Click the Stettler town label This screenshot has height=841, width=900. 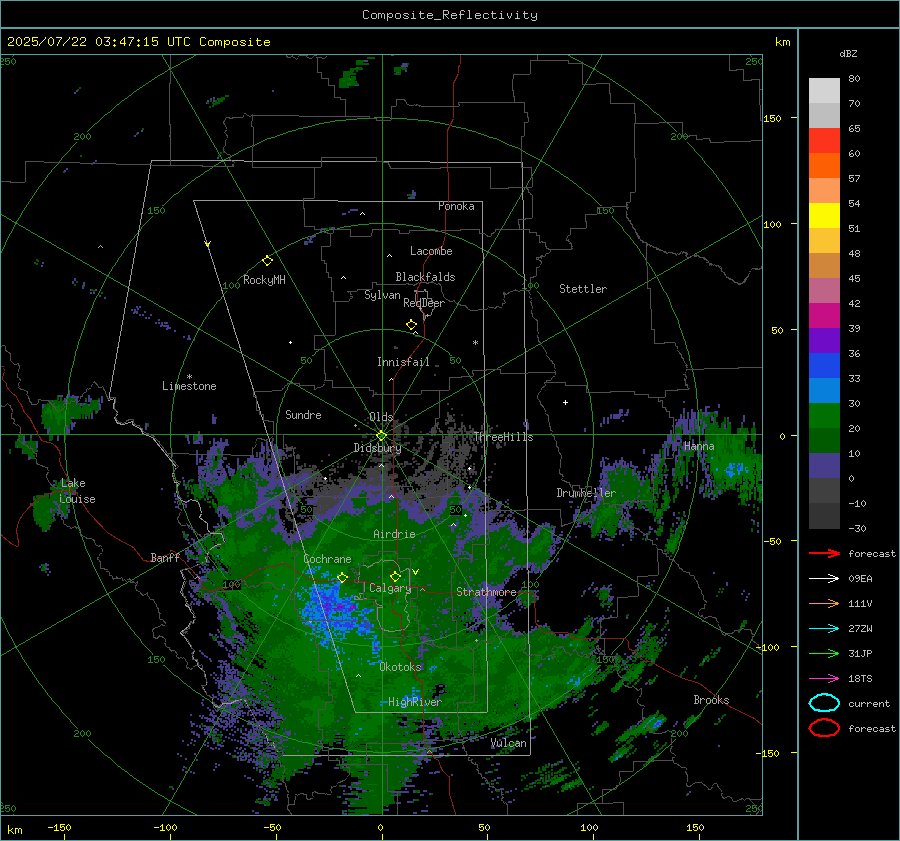(x=583, y=289)
